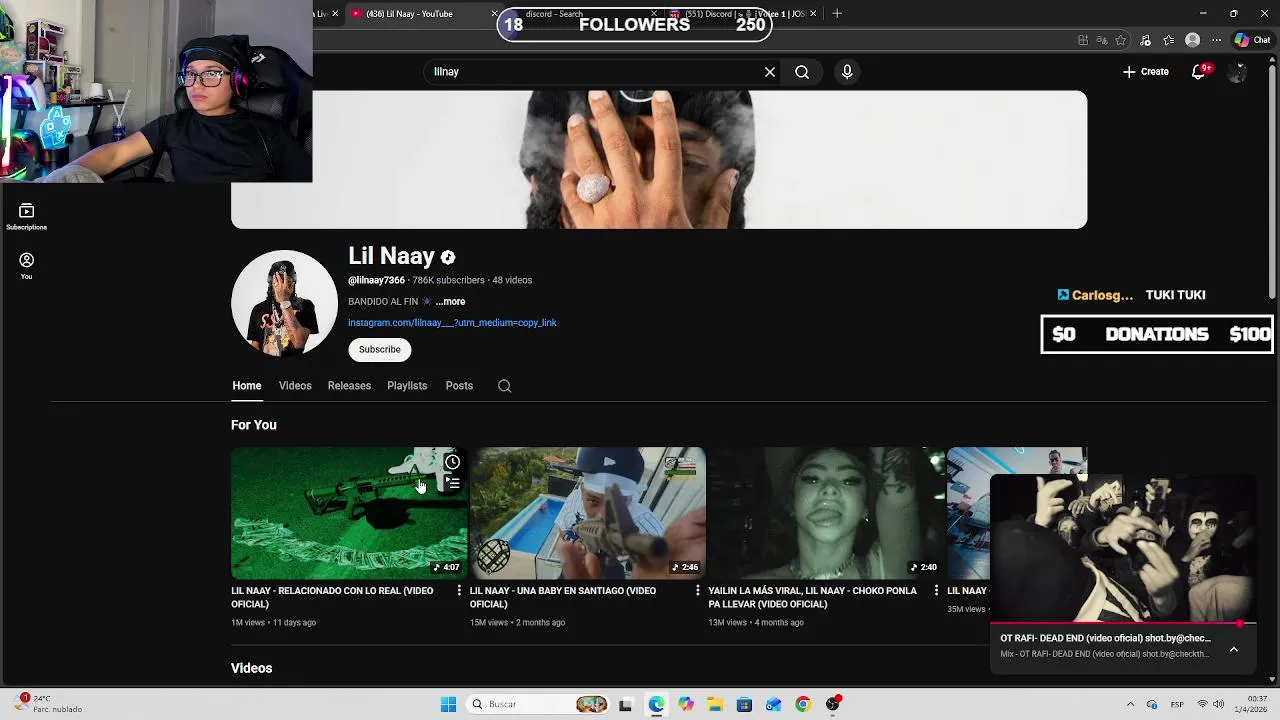This screenshot has height=720, width=1280.
Task: Add green rifle video to Watch later
Action: pyautogui.click(x=453, y=462)
